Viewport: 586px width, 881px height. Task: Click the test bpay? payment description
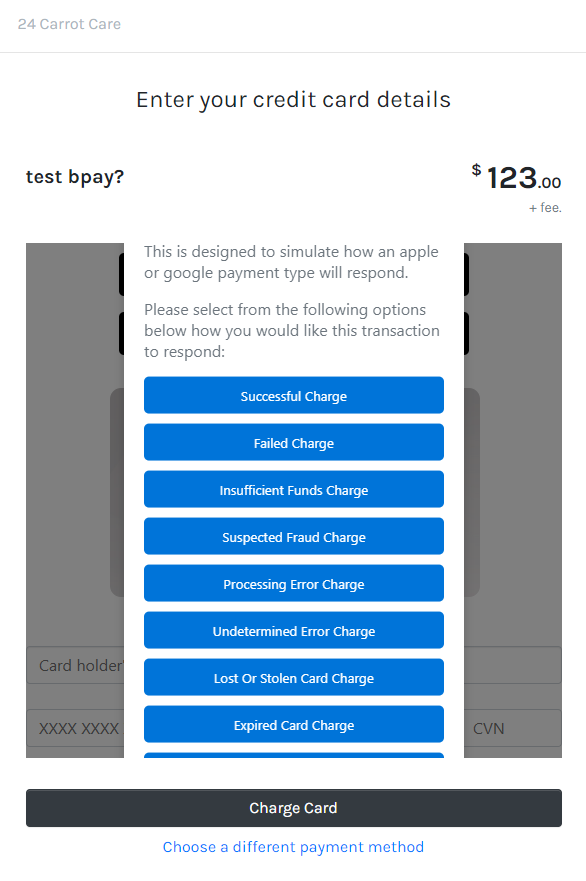point(75,176)
